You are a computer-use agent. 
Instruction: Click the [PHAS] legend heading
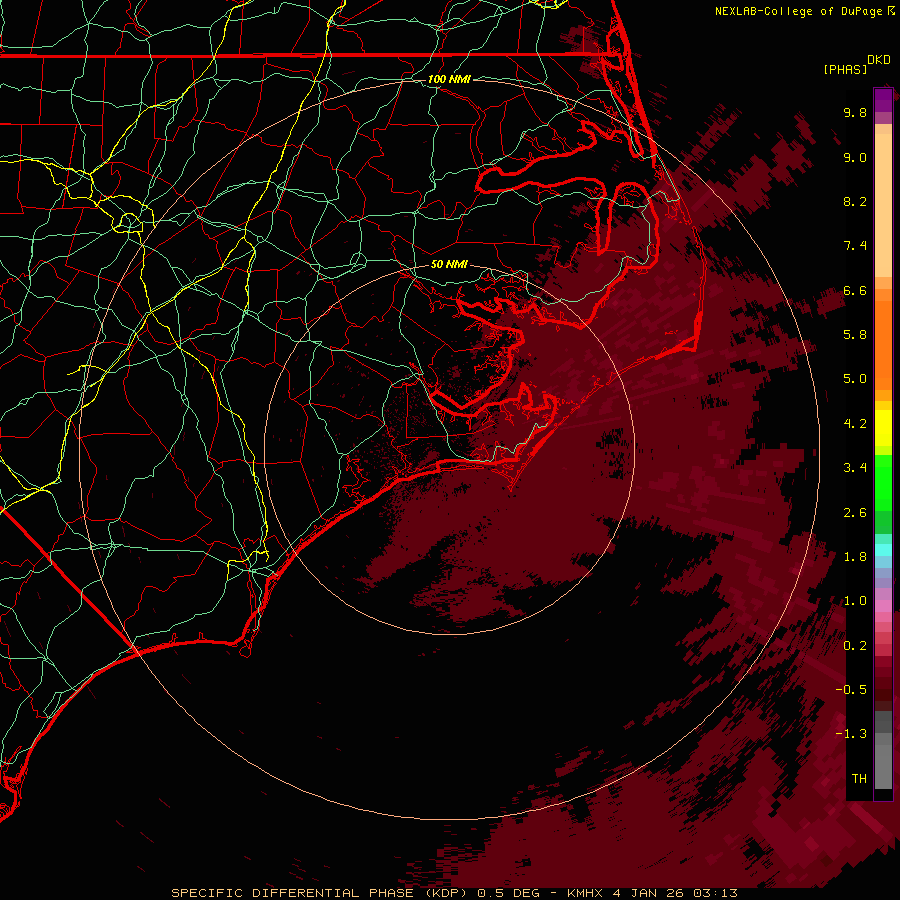(x=845, y=69)
